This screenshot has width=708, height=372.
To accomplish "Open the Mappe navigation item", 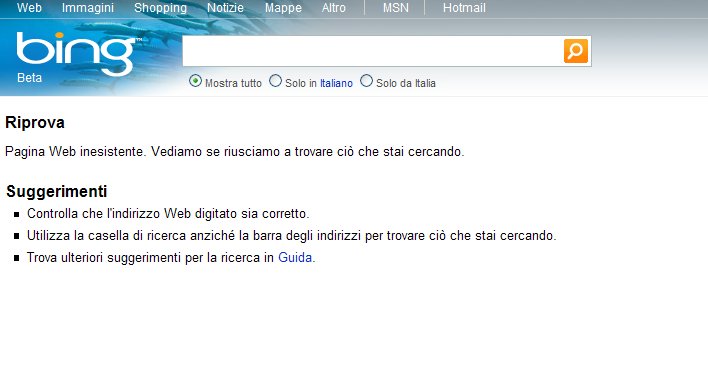I will tap(283, 8).
